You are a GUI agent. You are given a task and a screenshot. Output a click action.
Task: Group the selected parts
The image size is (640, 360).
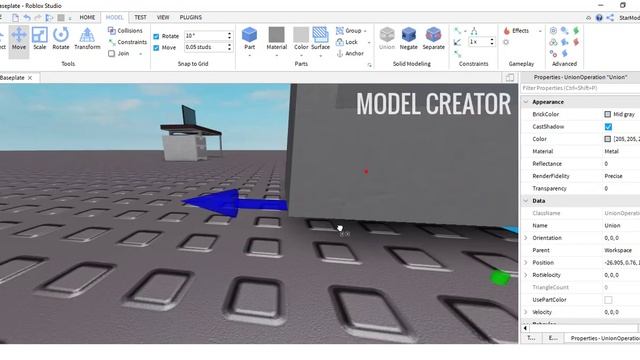coord(349,31)
